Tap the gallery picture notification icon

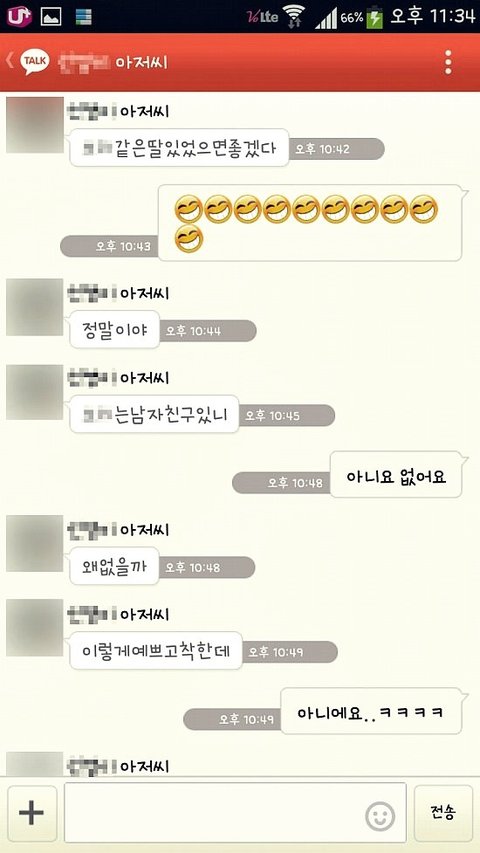click(51, 17)
